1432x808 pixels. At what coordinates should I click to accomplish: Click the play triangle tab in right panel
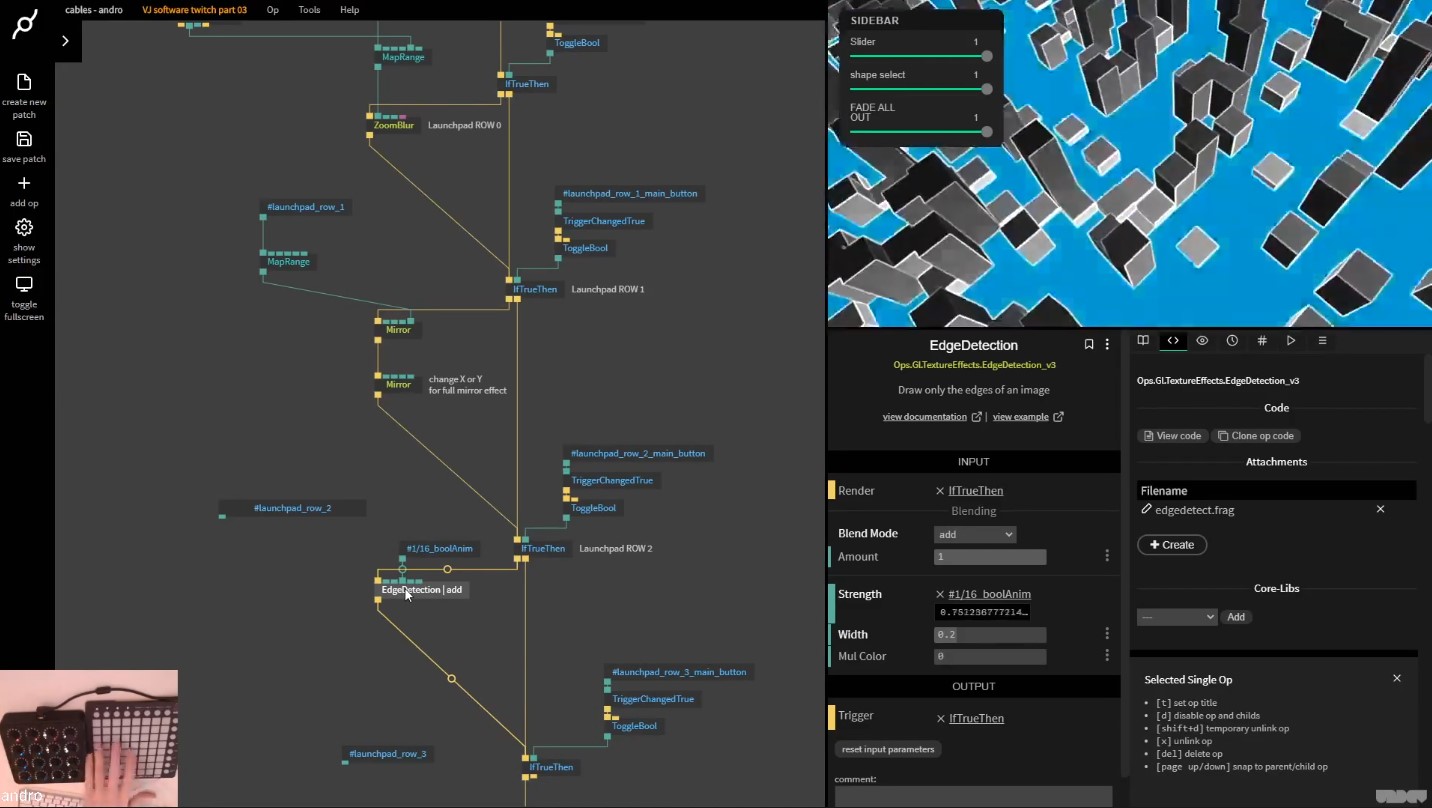pos(1291,340)
